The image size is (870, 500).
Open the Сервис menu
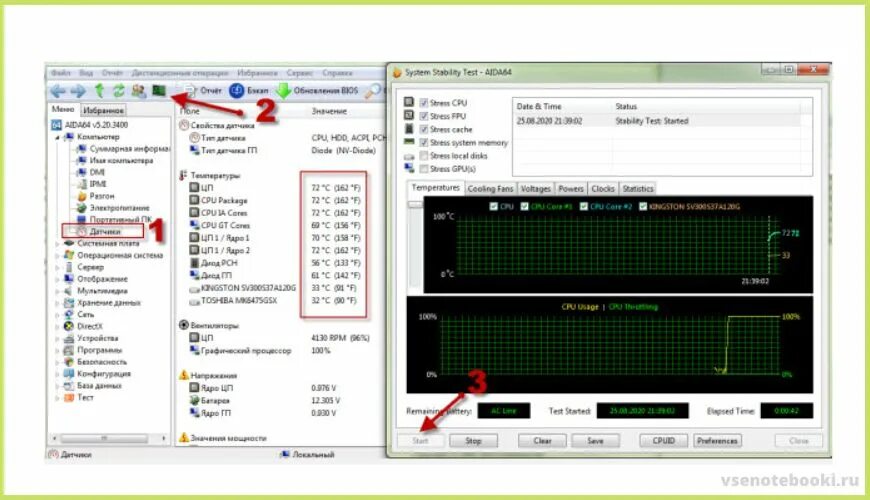pos(300,73)
